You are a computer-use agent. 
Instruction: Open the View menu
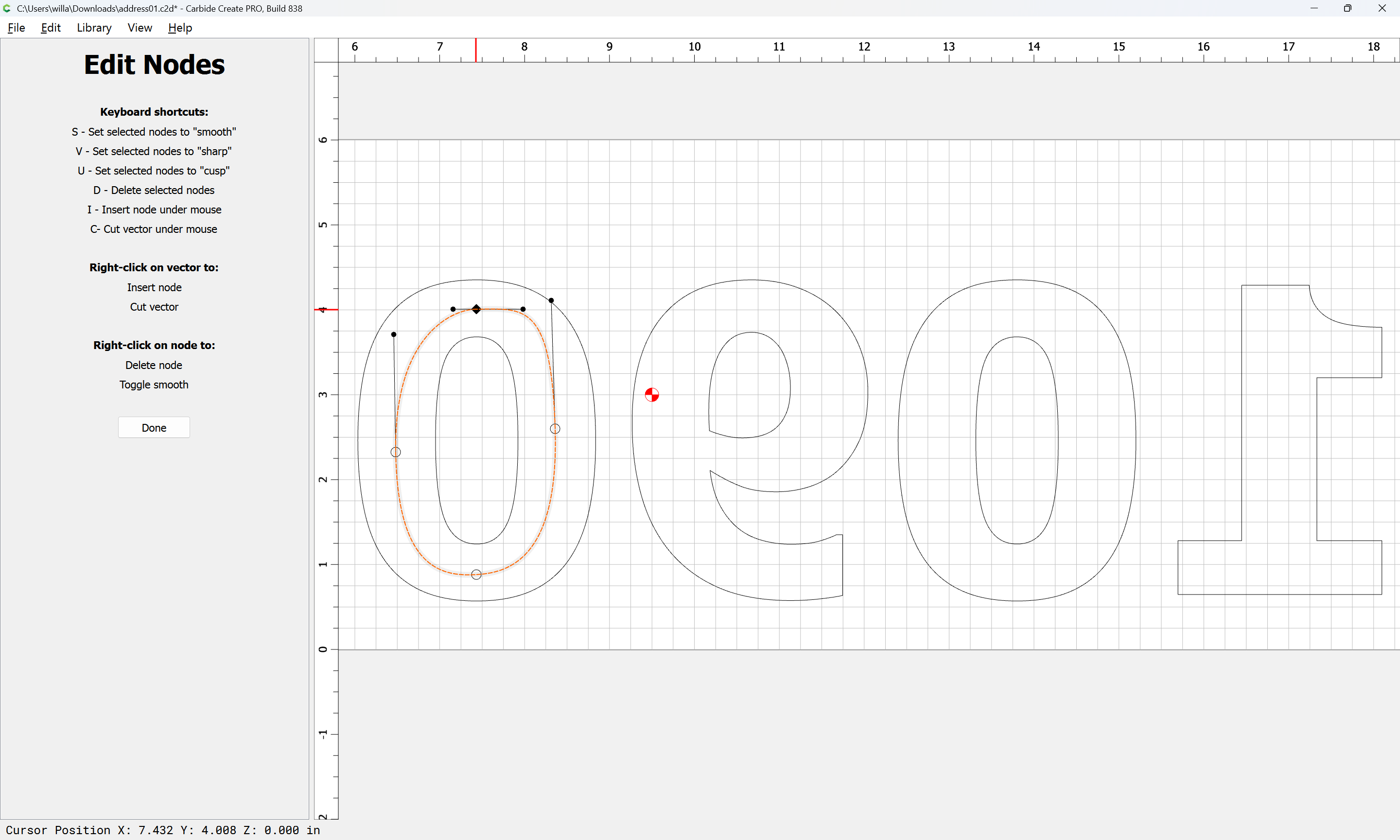(x=139, y=28)
